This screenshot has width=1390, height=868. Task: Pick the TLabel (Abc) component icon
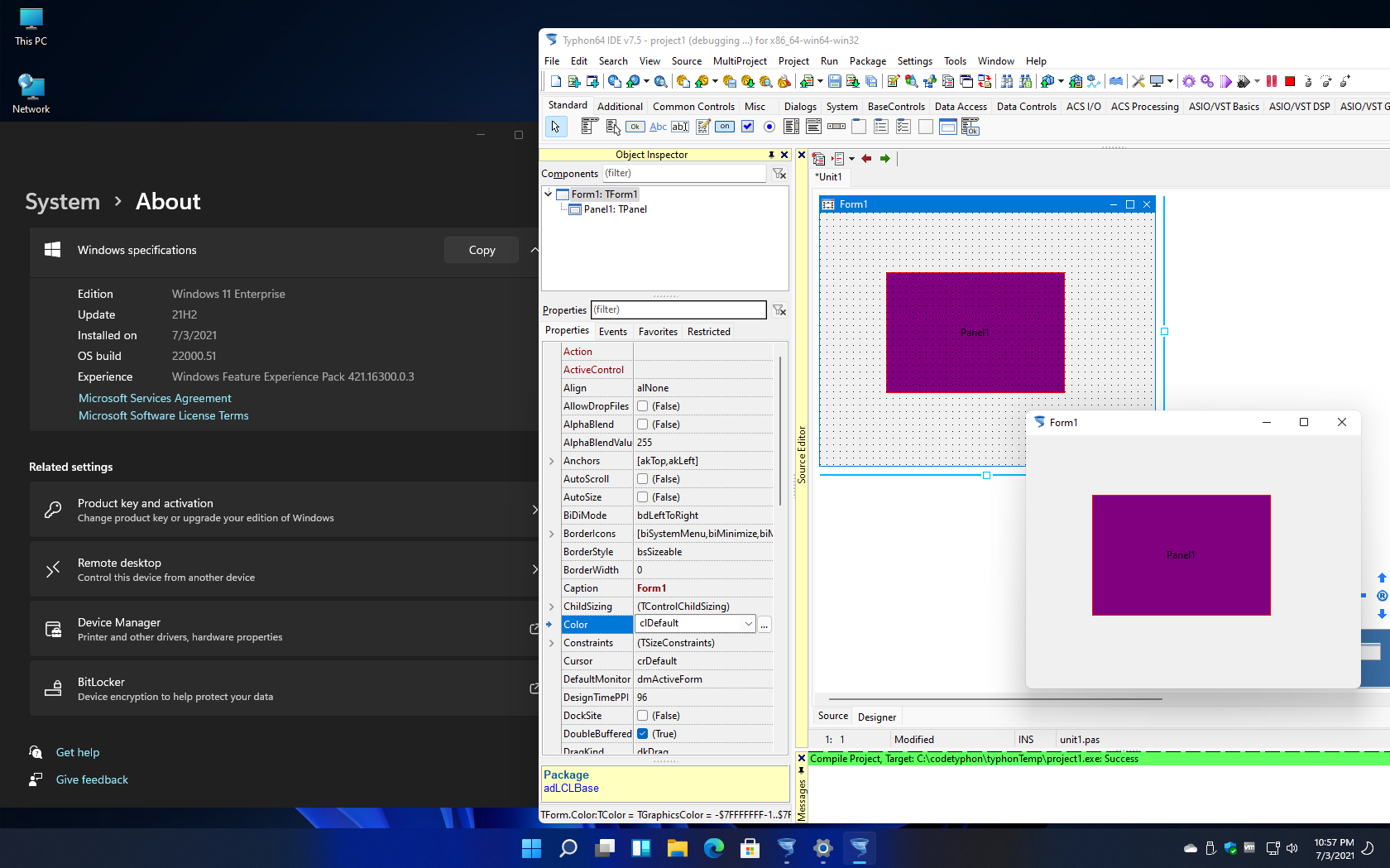tap(658, 127)
